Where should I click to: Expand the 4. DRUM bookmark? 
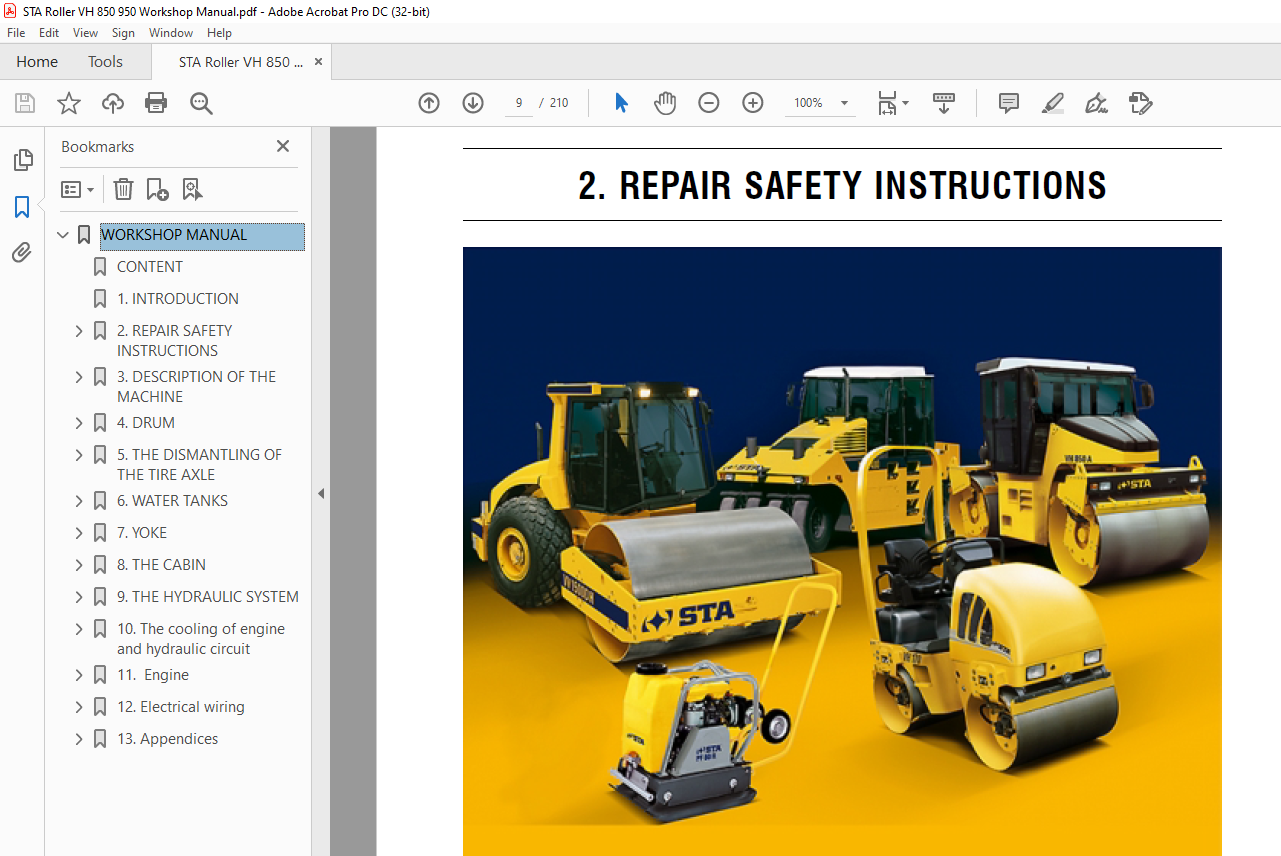tap(79, 423)
